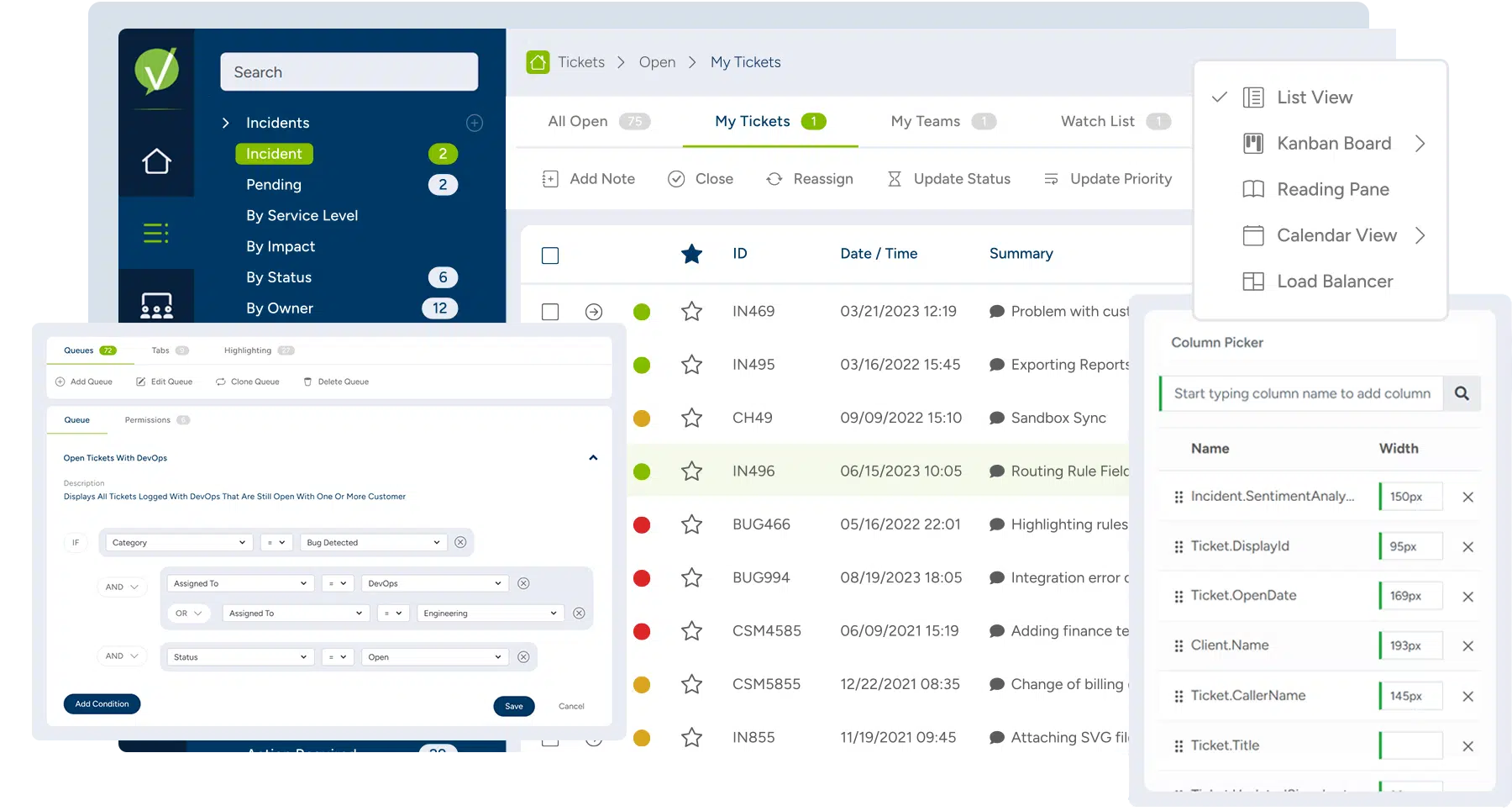Star the BUG466 ticket
The width and height of the screenshot is (1512, 811).
(691, 524)
